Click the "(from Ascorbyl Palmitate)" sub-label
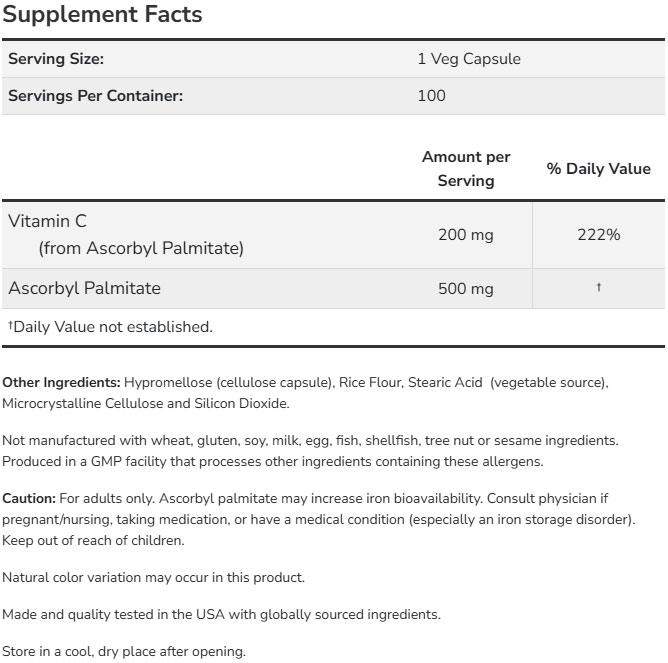Screen dimensions: 668x663 click(141, 248)
